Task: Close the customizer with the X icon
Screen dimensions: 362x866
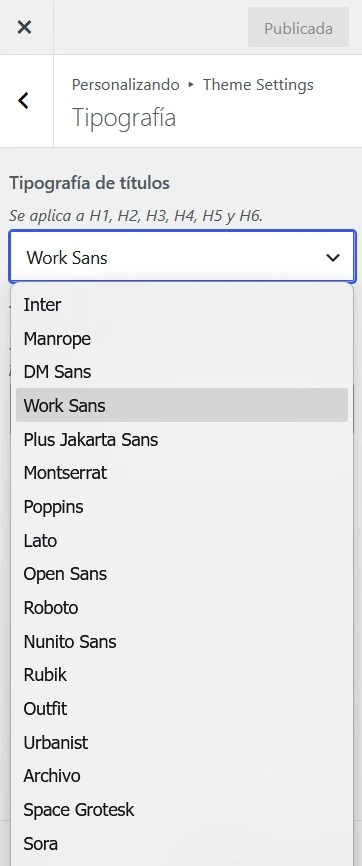Action: click(x=24, y=27)
